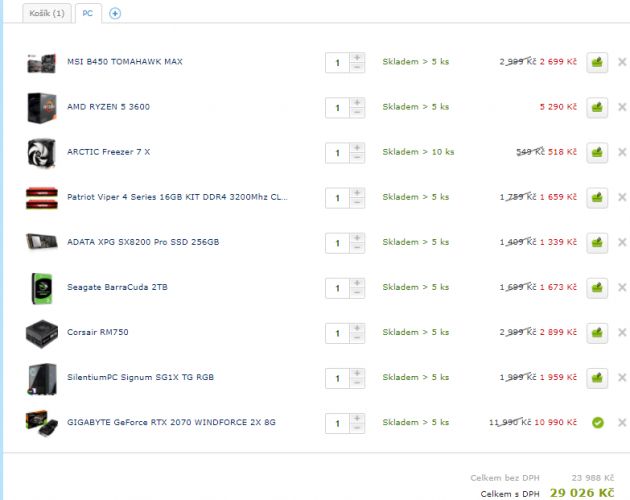Add Patriot Viper 4 RAM to cart

pos(597,197)
